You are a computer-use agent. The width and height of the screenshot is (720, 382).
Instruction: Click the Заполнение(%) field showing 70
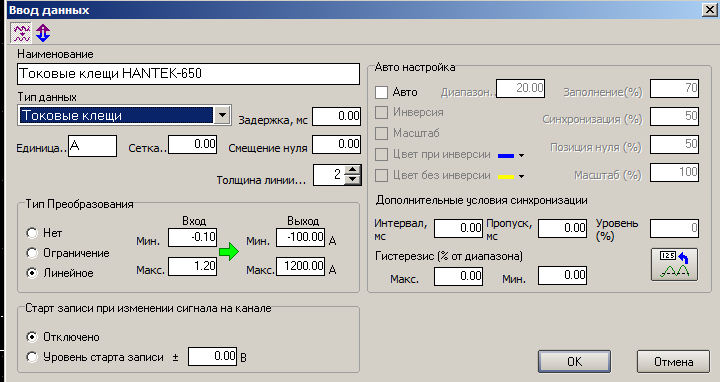pyautogui.click(x=675, y=88)
